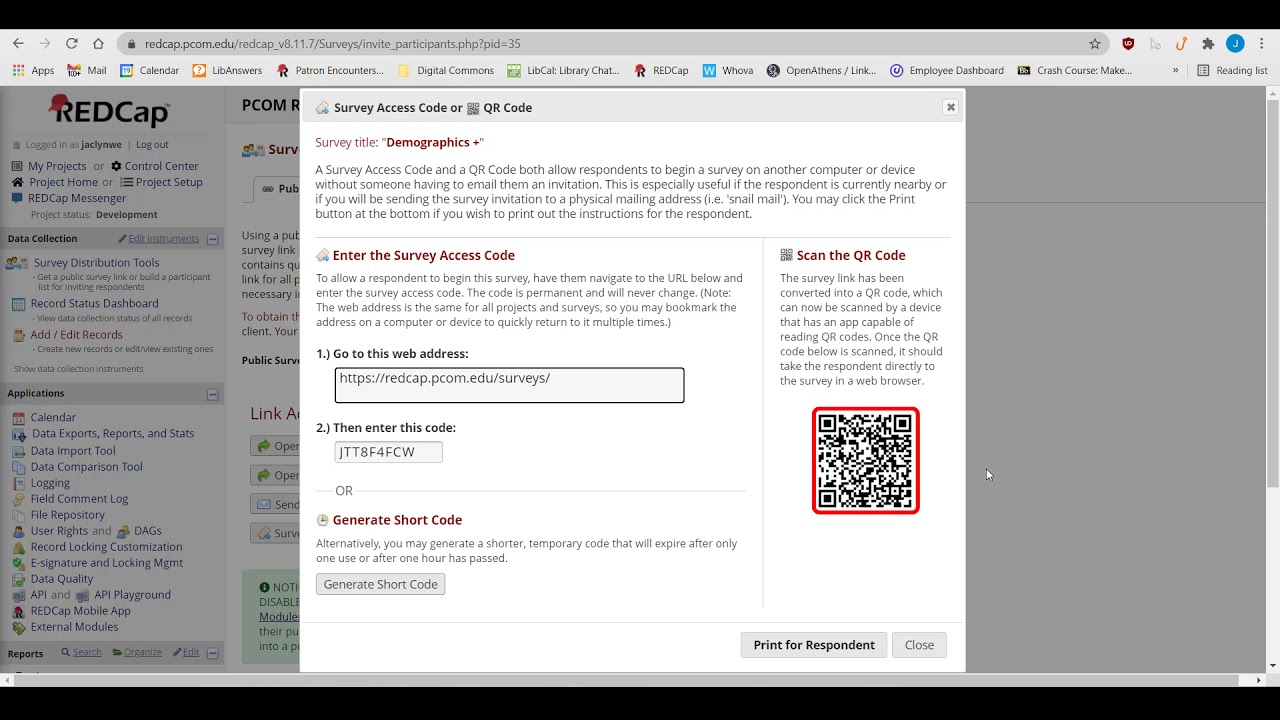
Task: Click Edit instruments link
Action: pos(163,239)
